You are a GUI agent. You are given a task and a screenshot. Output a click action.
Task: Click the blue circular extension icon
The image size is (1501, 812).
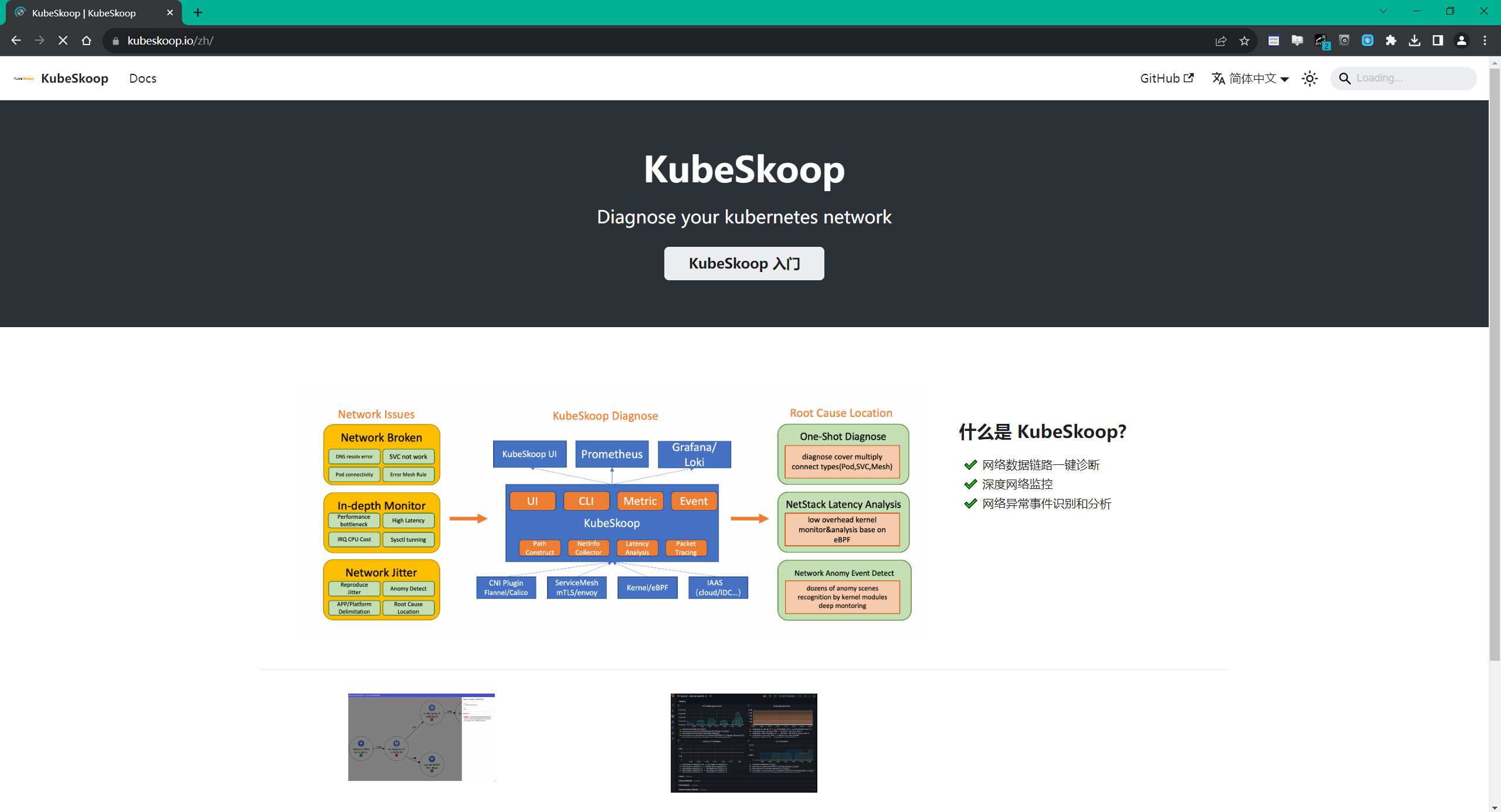(1367, 40)
